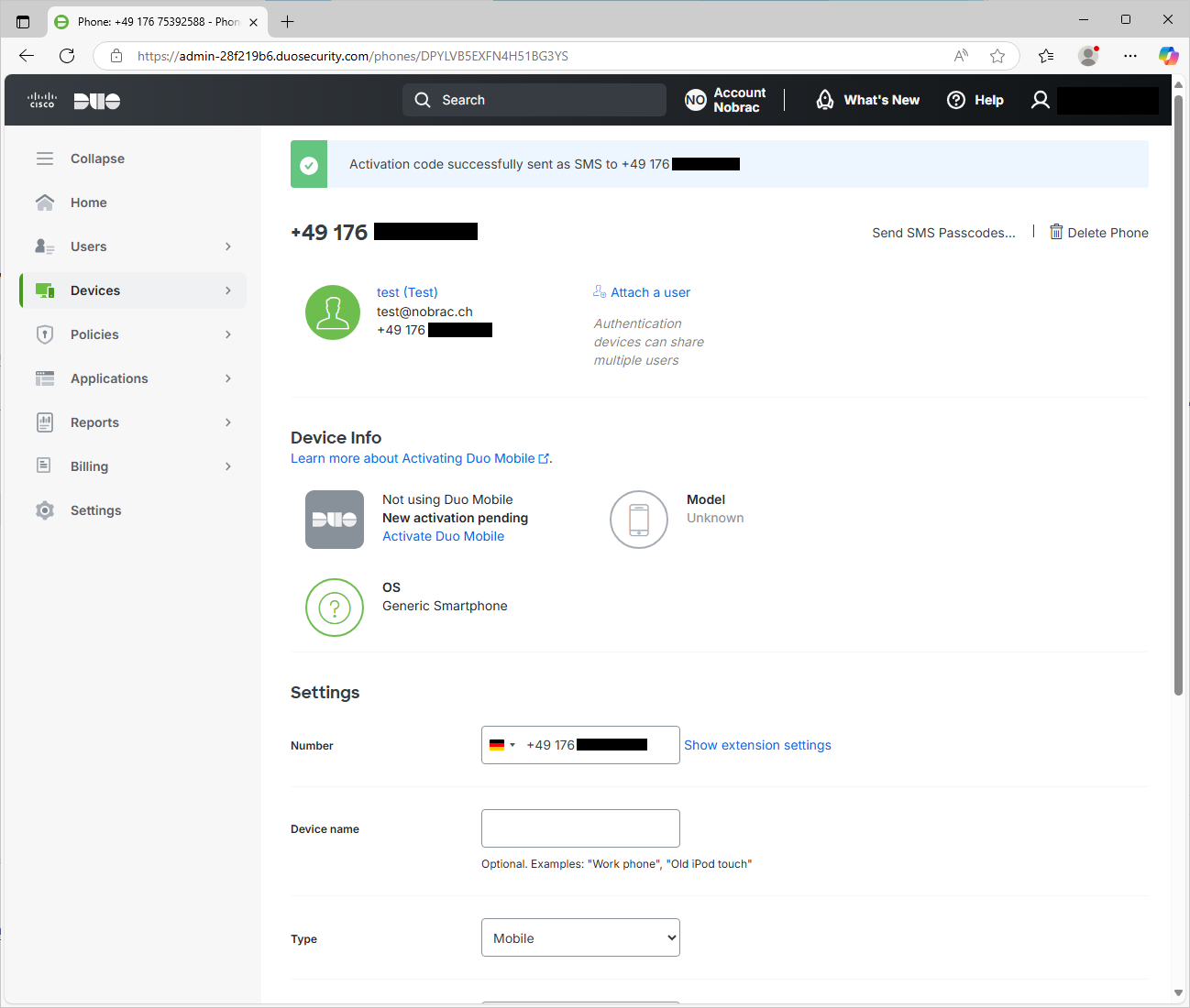Open Learn more about Activating Duo Mobile
1190x1008 pixels.
(x=420, y=458)
